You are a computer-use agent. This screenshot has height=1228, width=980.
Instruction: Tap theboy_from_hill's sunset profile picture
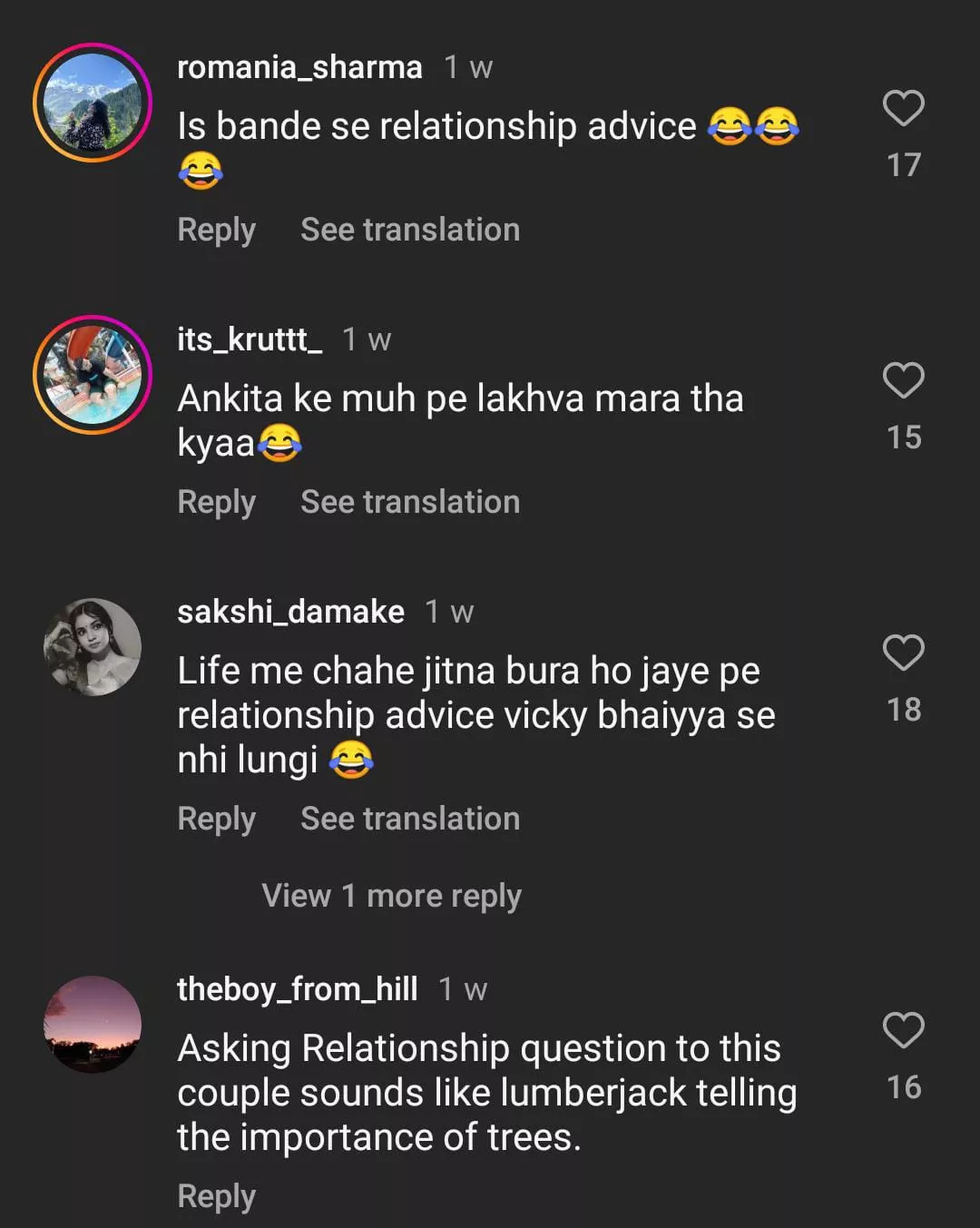point(93,1025)
